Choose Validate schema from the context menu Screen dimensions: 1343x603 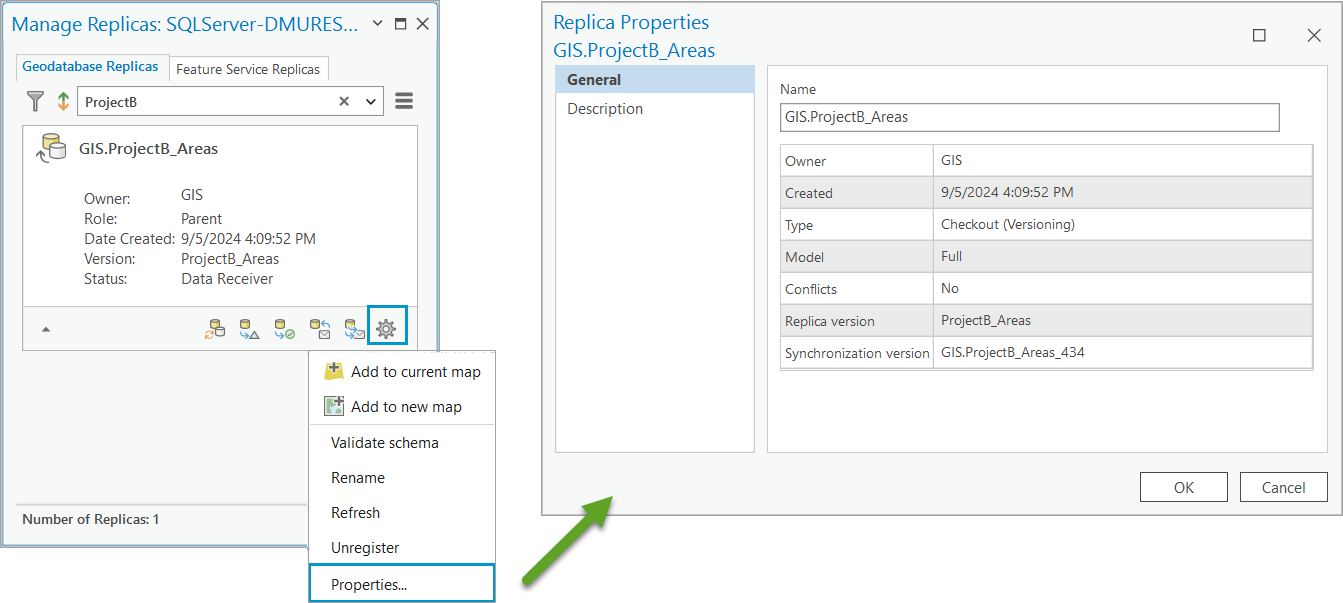[383, 442]
